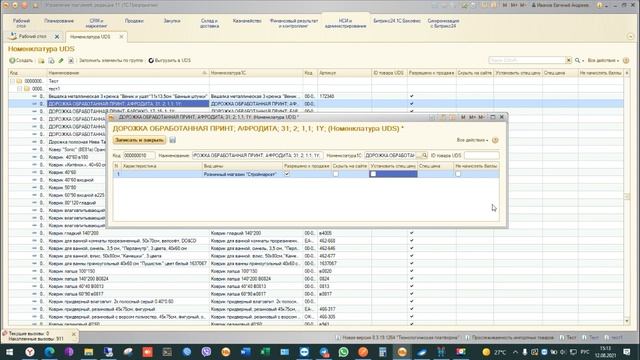
Task: Toggle sale checkmark for Коврик лапша 60*90 row
Action: coord(411,294)
